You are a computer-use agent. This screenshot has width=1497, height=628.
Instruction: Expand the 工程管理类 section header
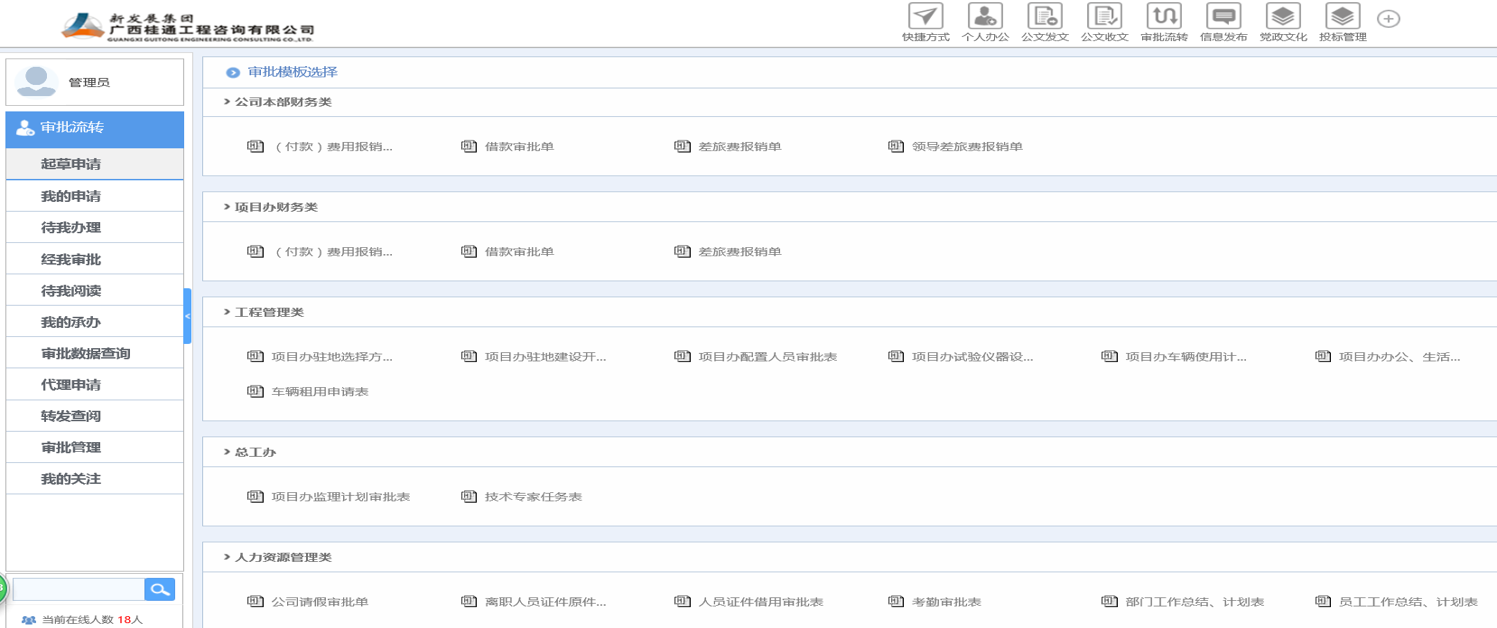(x=264, y=312)
